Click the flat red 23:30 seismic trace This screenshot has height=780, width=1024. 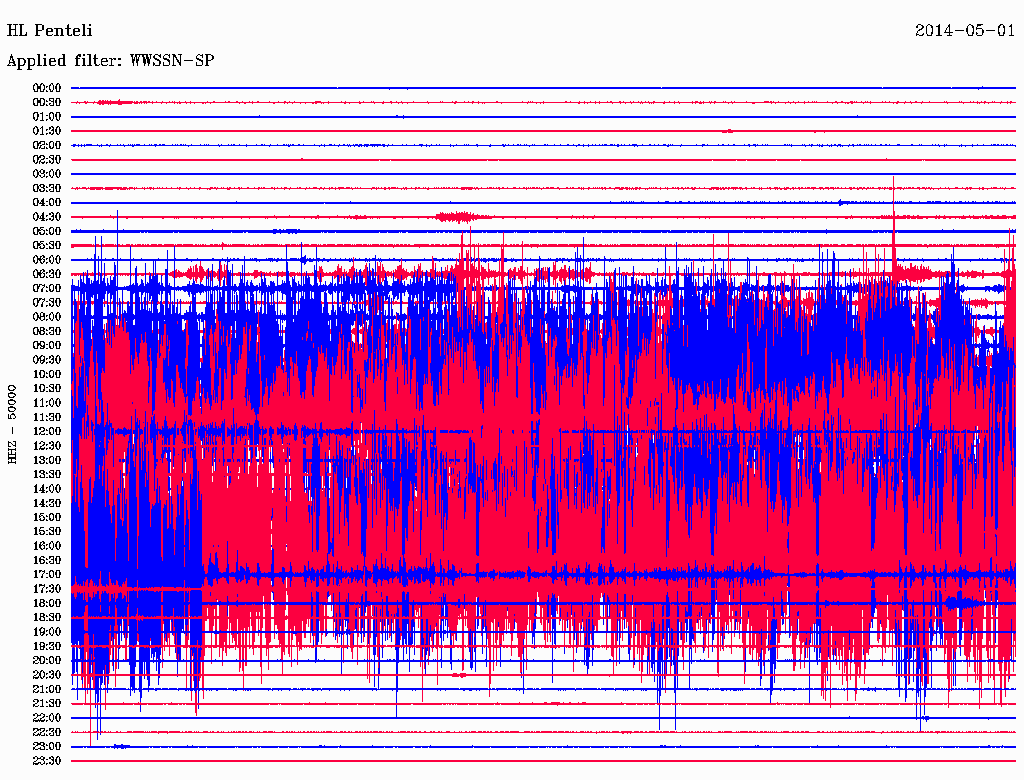[x=543, y=760]
